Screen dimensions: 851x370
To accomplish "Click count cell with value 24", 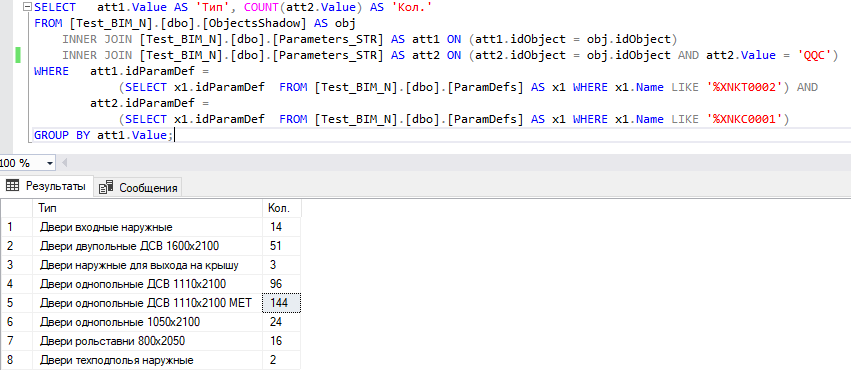I will pos(282,322).
